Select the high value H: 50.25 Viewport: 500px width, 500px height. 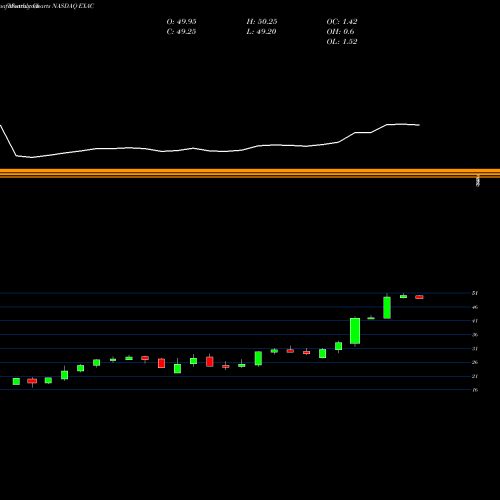point(262,22)
